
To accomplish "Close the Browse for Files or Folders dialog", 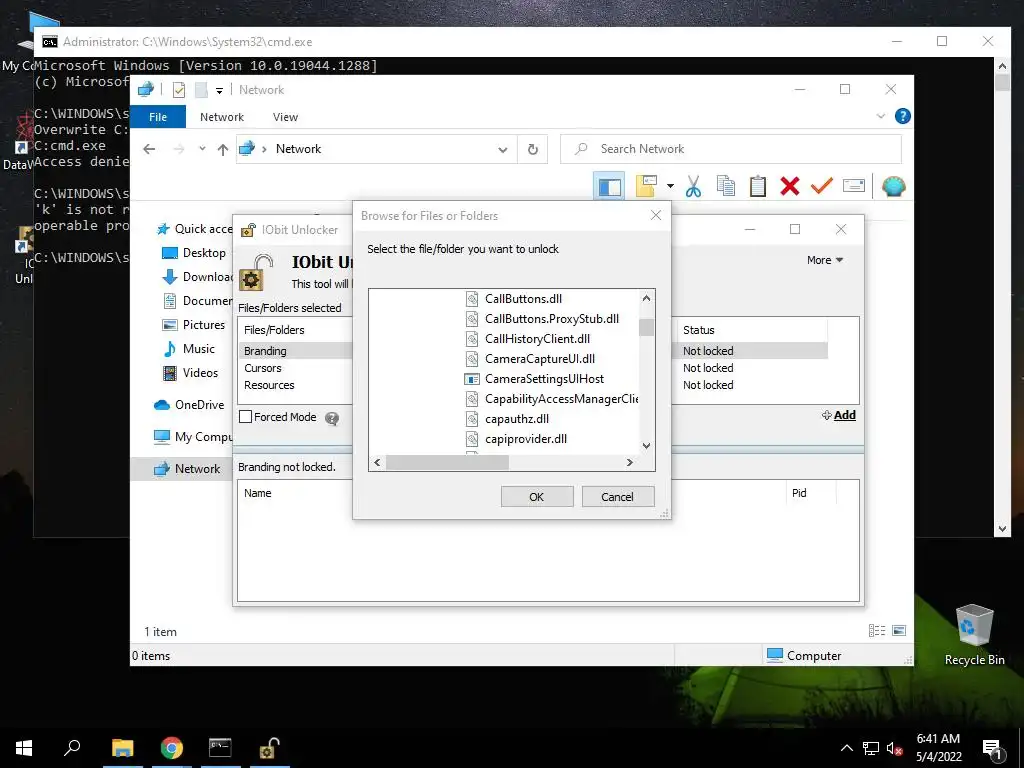I will pos(656,216).
